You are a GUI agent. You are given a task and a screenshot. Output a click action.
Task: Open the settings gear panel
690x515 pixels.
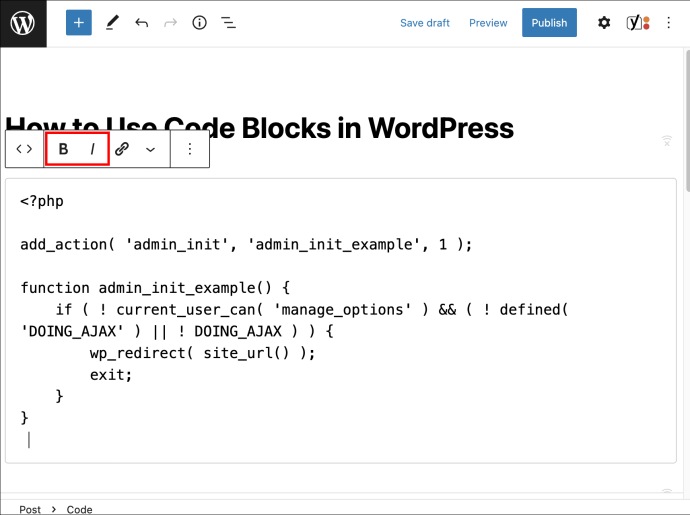[604, 22]
